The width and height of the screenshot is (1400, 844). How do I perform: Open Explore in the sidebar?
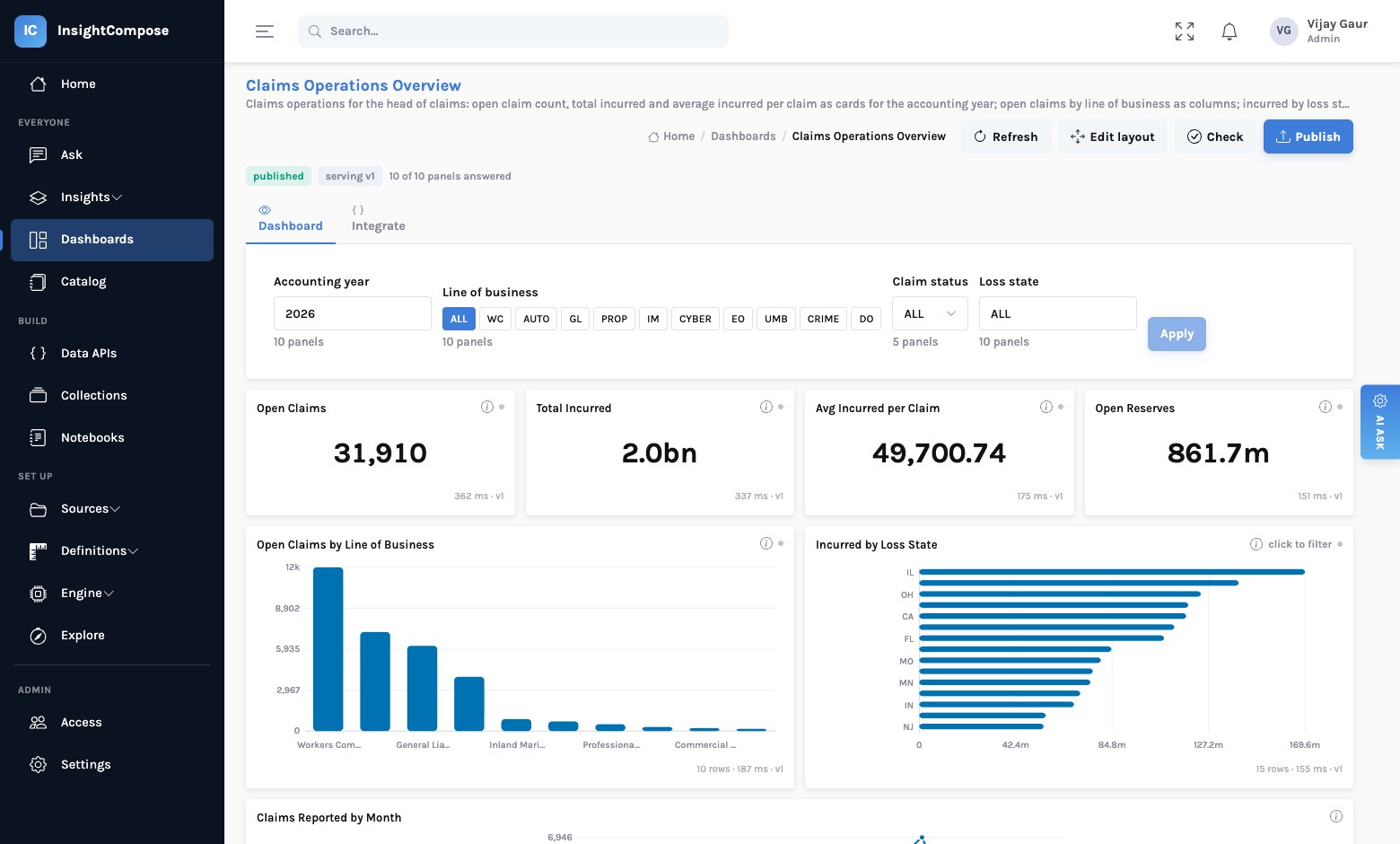pos(112,635)
